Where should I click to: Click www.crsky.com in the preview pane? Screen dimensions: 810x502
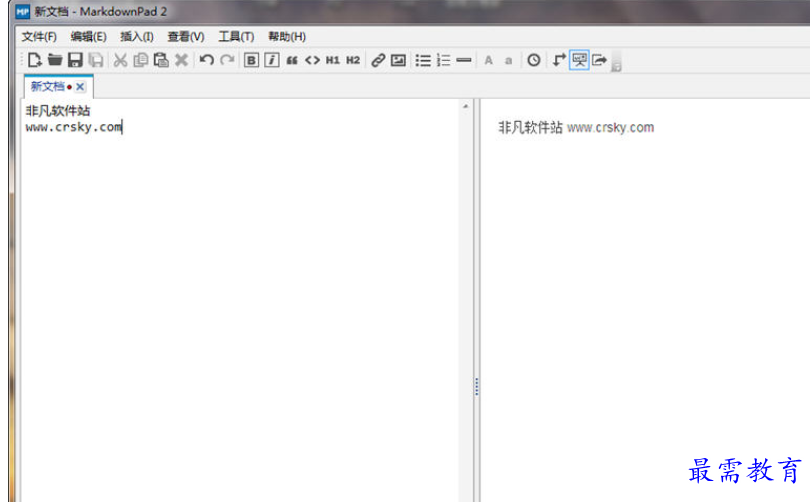(x=611, y=128)
